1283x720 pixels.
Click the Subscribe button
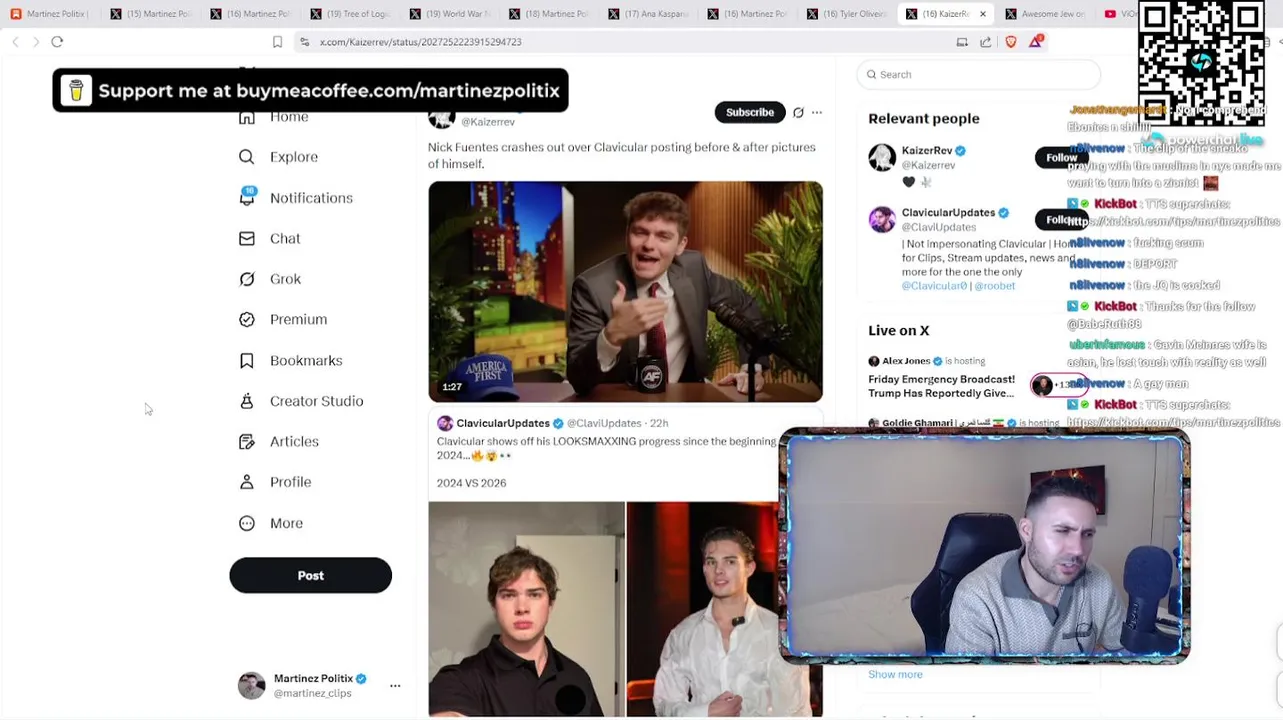click(x=749, y=112)
